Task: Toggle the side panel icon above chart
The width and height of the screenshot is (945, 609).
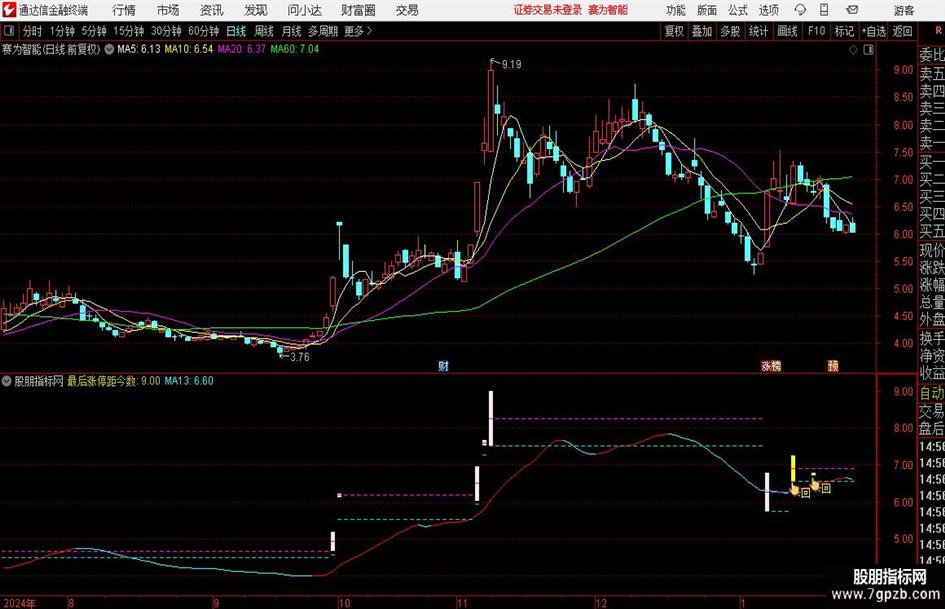Action: point(868,50)
